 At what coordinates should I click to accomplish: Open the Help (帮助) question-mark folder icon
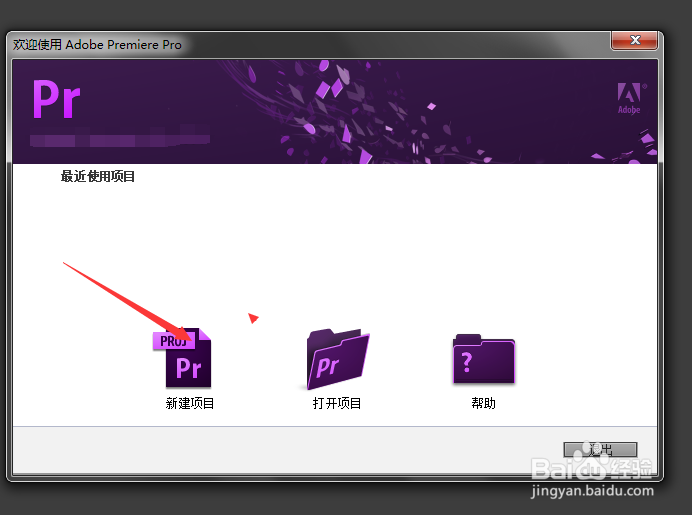[x=484, y=359]
